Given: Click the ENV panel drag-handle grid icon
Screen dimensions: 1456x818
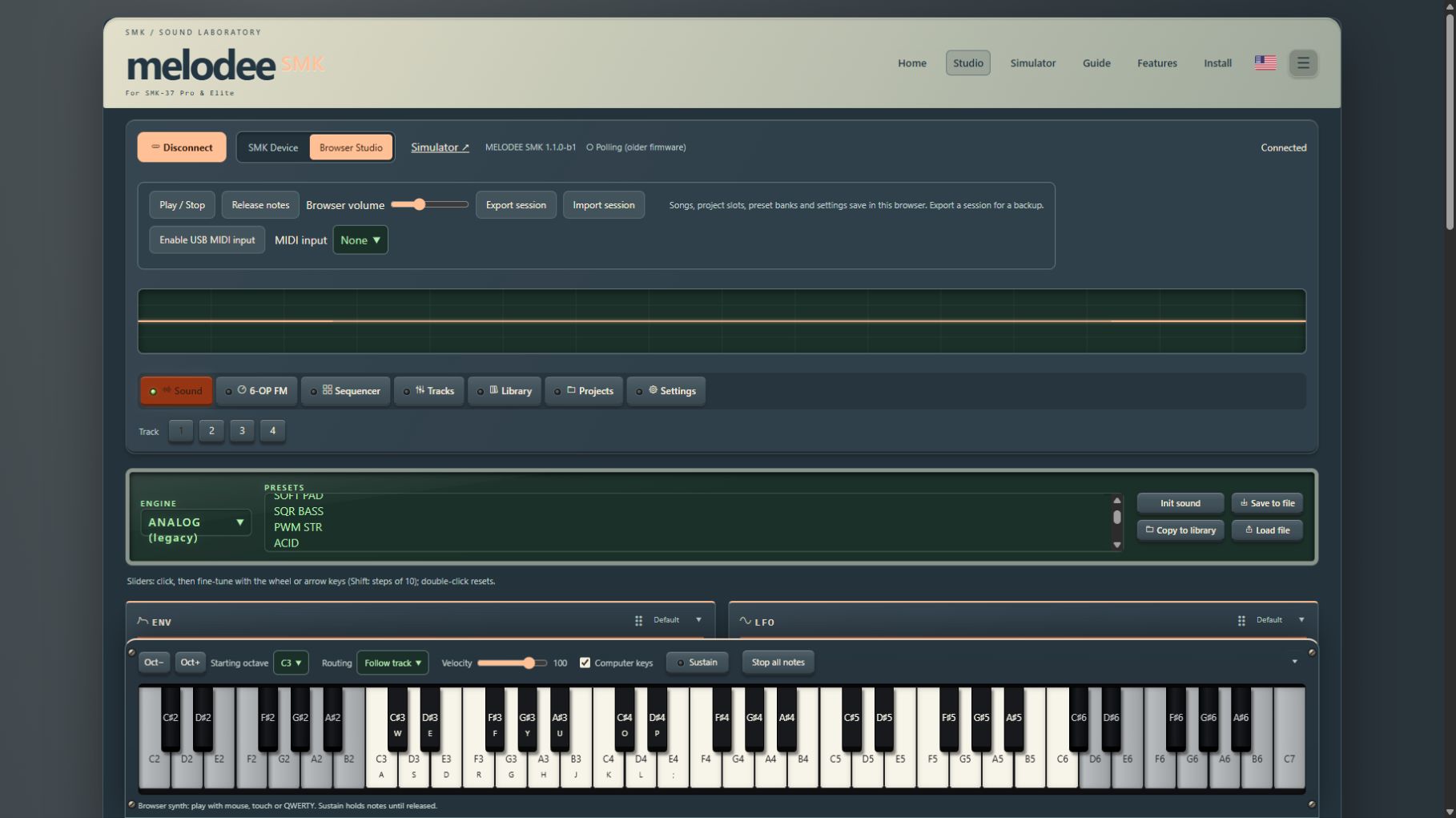Looking at the screenshot, I should pyautogui.click(x=638, y=621).
